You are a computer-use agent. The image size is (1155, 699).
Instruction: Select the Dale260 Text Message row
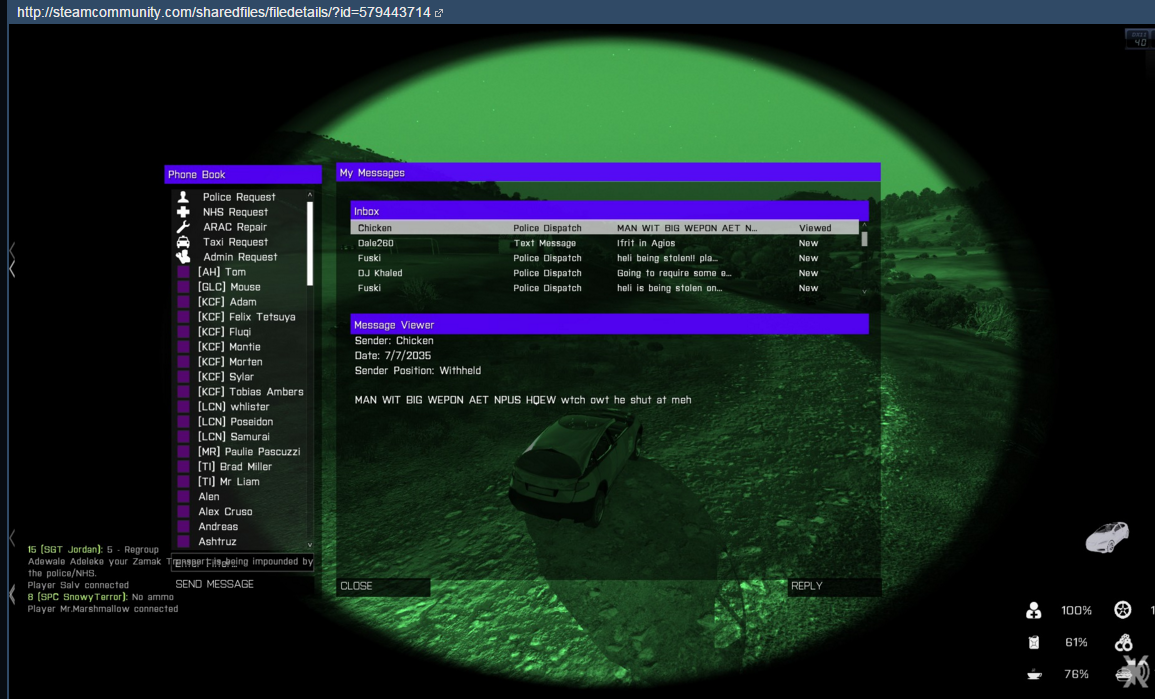(605, 243)
